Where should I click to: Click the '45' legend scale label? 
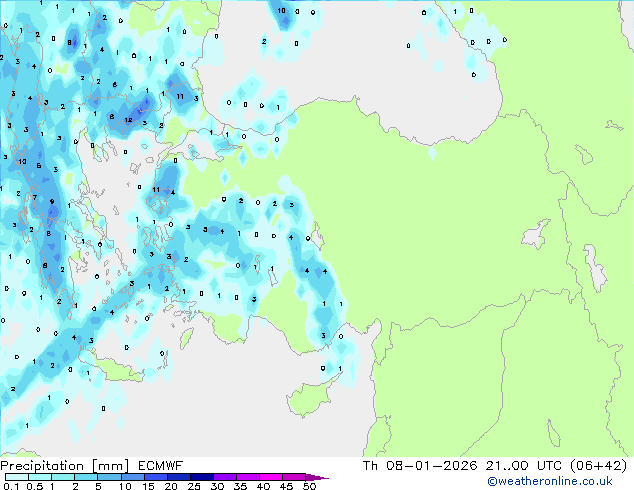[286, 486]
